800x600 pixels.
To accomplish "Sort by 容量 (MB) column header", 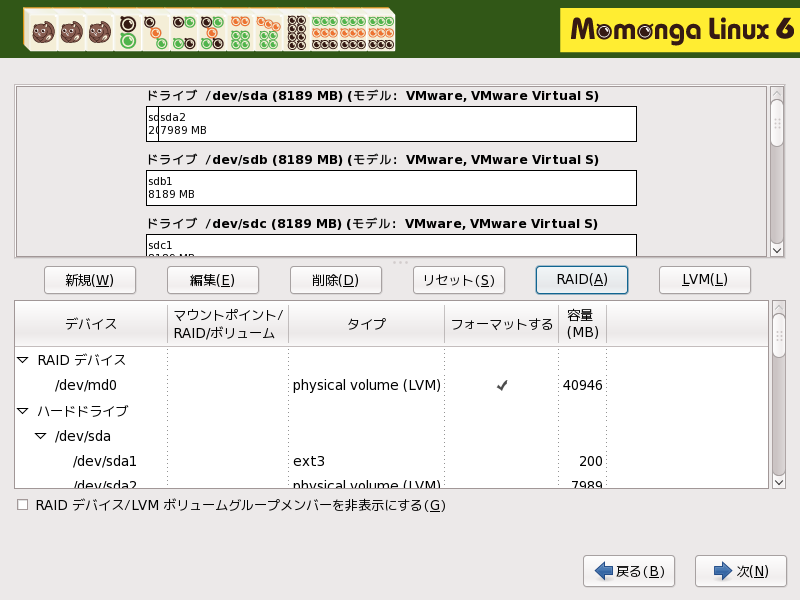I will point(583,324).
